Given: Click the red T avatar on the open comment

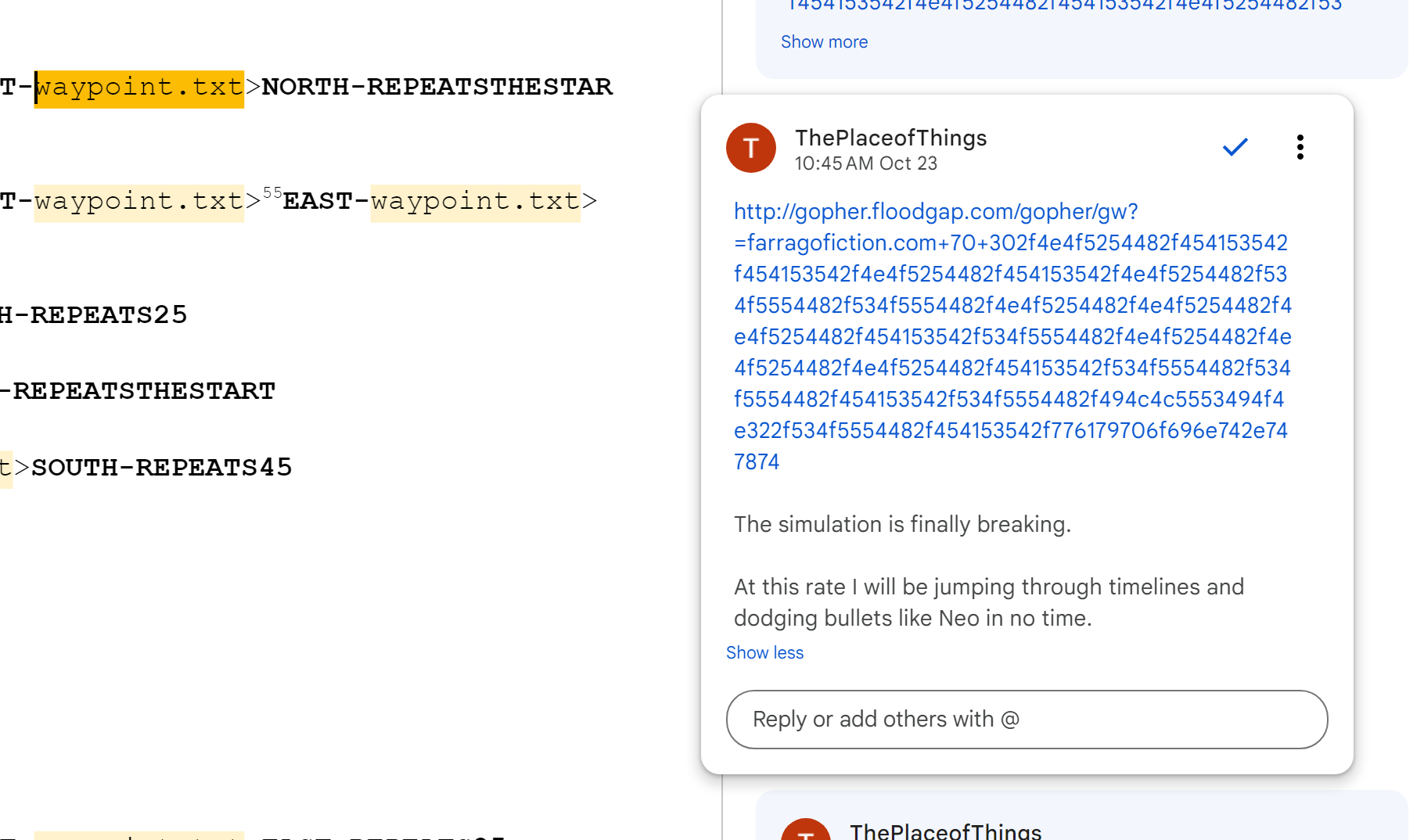Looking at the screenshot, I should click(750, 148).
